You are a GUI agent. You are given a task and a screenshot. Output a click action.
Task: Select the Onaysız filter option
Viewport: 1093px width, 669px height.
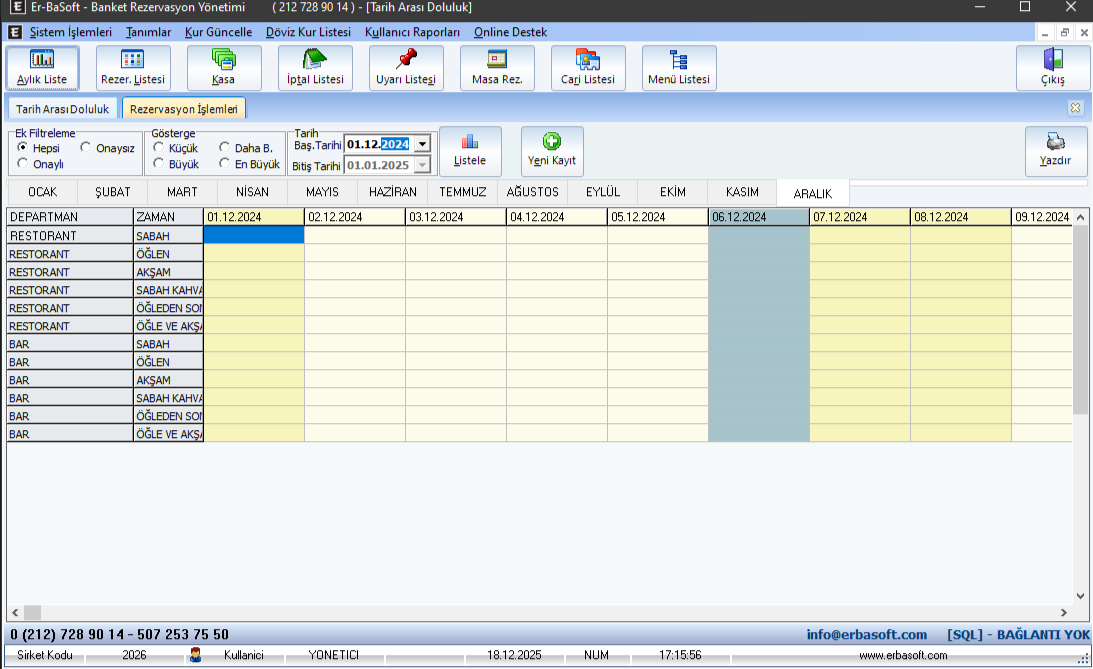point(86,148)
